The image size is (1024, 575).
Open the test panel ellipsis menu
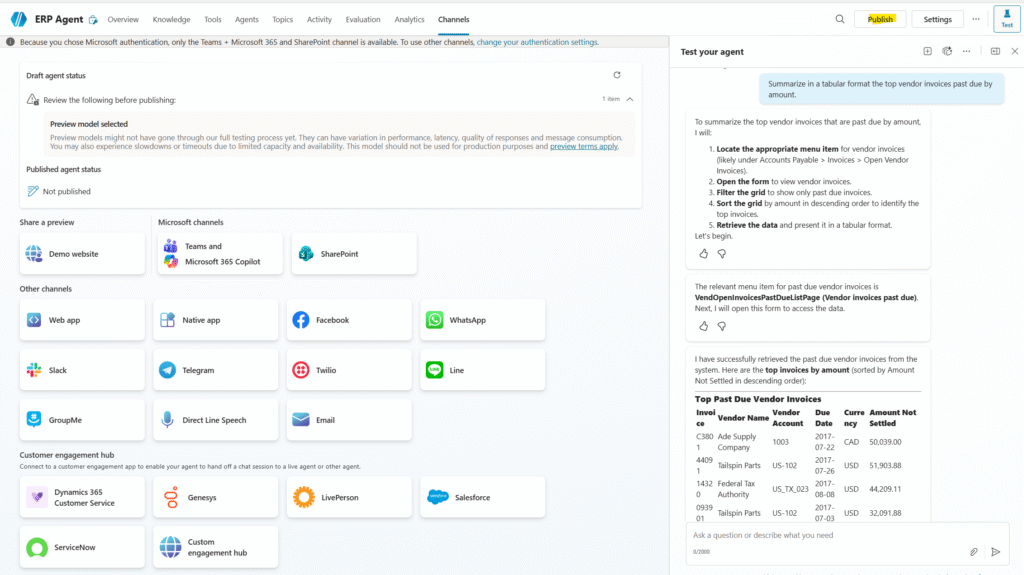coord(965,51)
